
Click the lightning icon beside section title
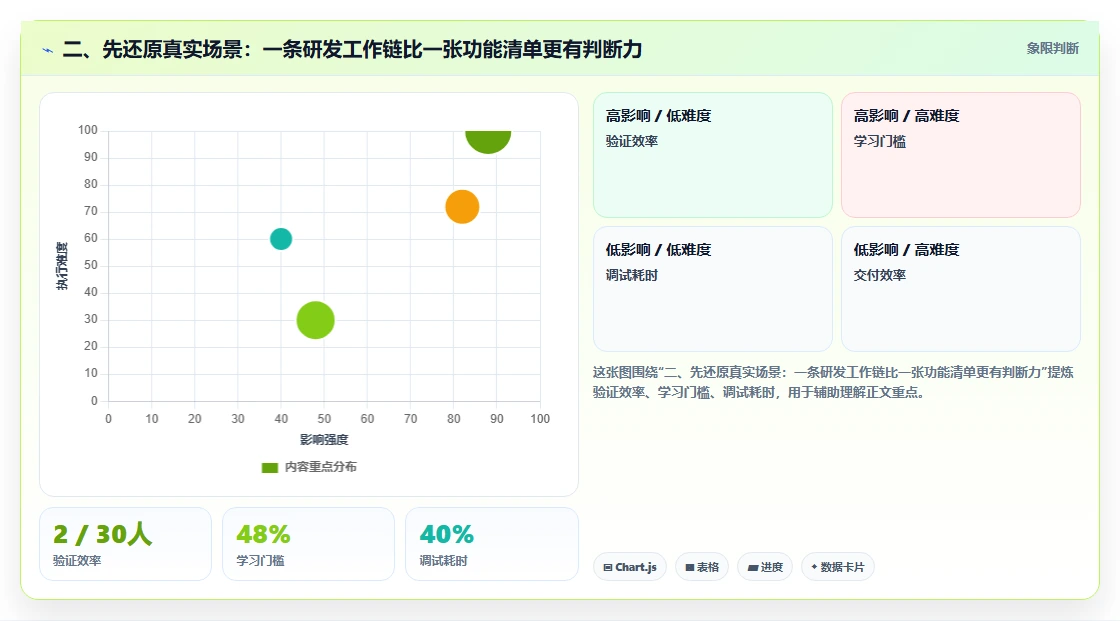48,50
